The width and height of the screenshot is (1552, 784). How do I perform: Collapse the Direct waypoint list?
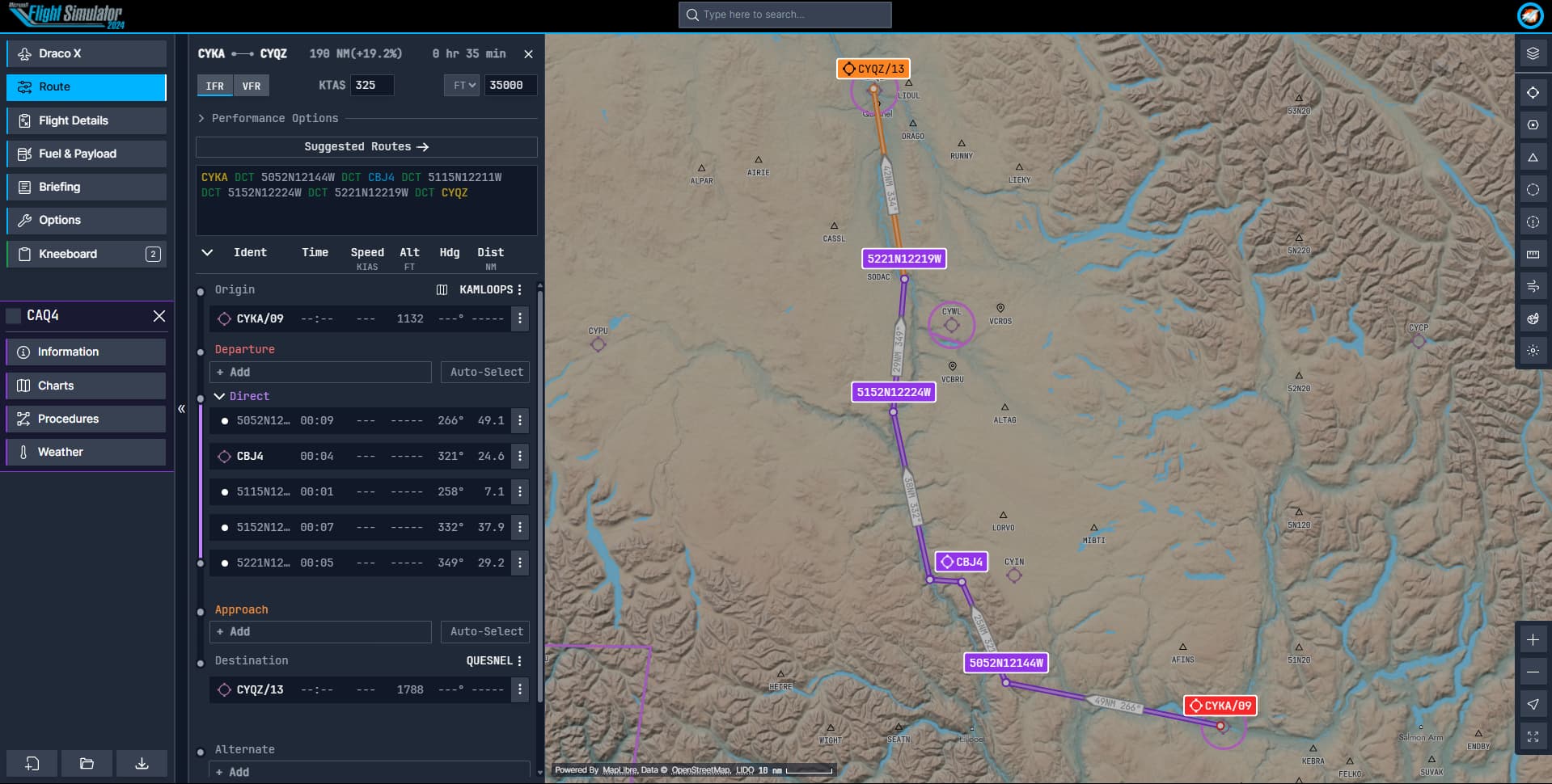coord(218,396)
